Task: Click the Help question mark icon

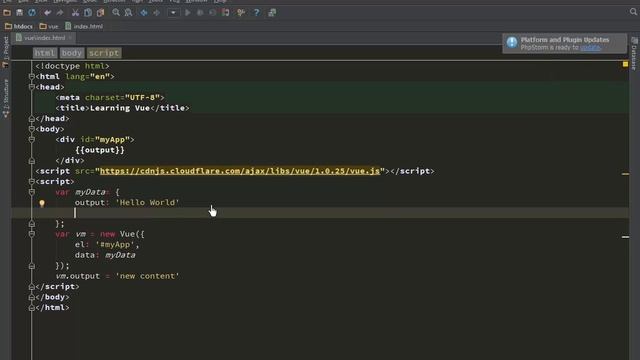Action: click(x=256, y=13)
